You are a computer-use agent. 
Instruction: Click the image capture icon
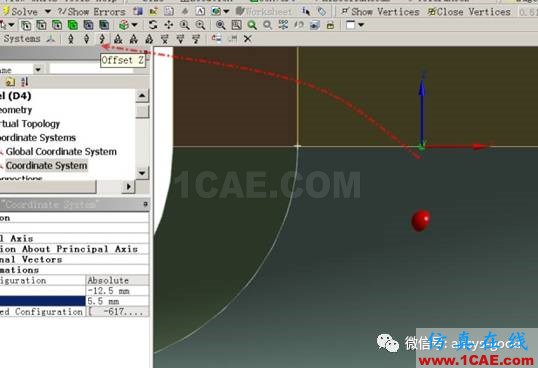click(x=315, y=25)
